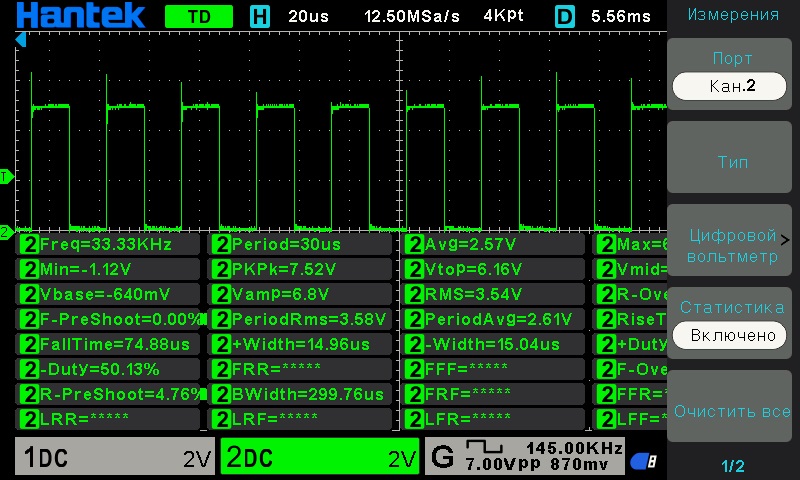The image size is (800, 480).
Task: Switch menu page using the 1/2 indicator
Action: click(x=732, y=466)
